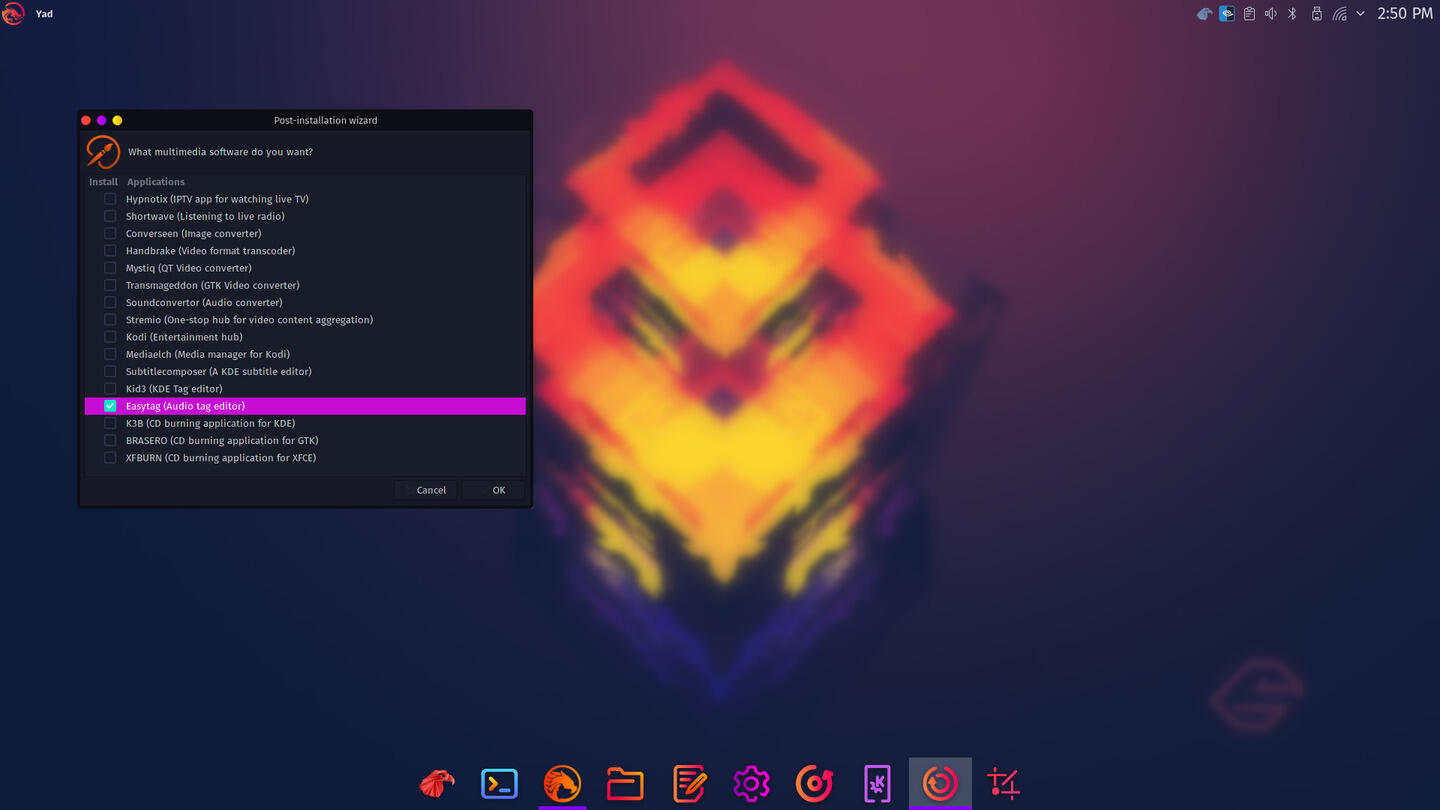Check the K3B checkbox
The width and height of the screenshot is (1440, 810).
[110, 423]
